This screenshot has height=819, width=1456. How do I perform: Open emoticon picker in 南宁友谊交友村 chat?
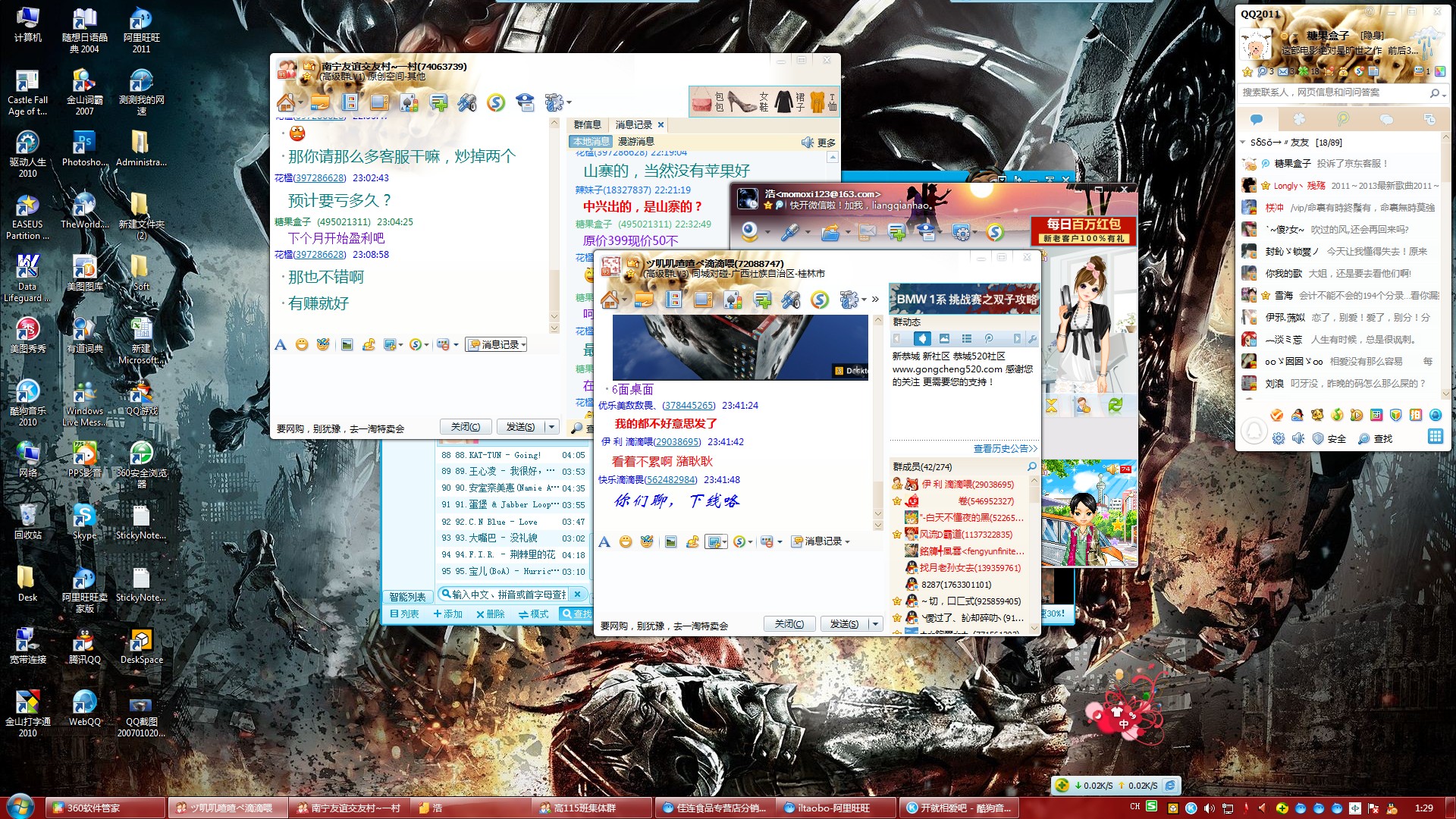click(x=302, y=345)
